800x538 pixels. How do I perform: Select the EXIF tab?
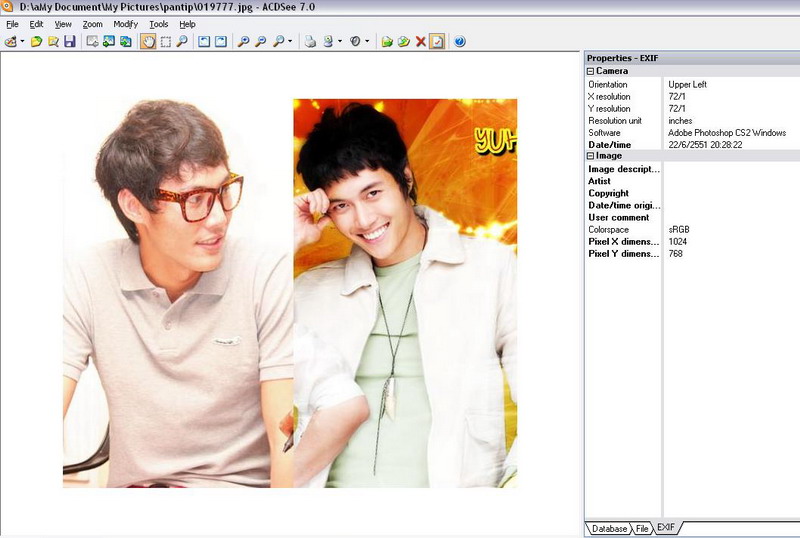666,527
